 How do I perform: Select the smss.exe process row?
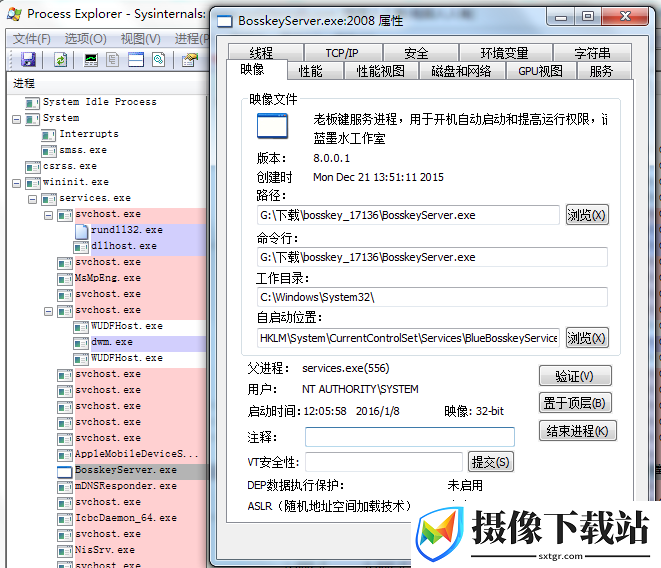coord(83,151)
